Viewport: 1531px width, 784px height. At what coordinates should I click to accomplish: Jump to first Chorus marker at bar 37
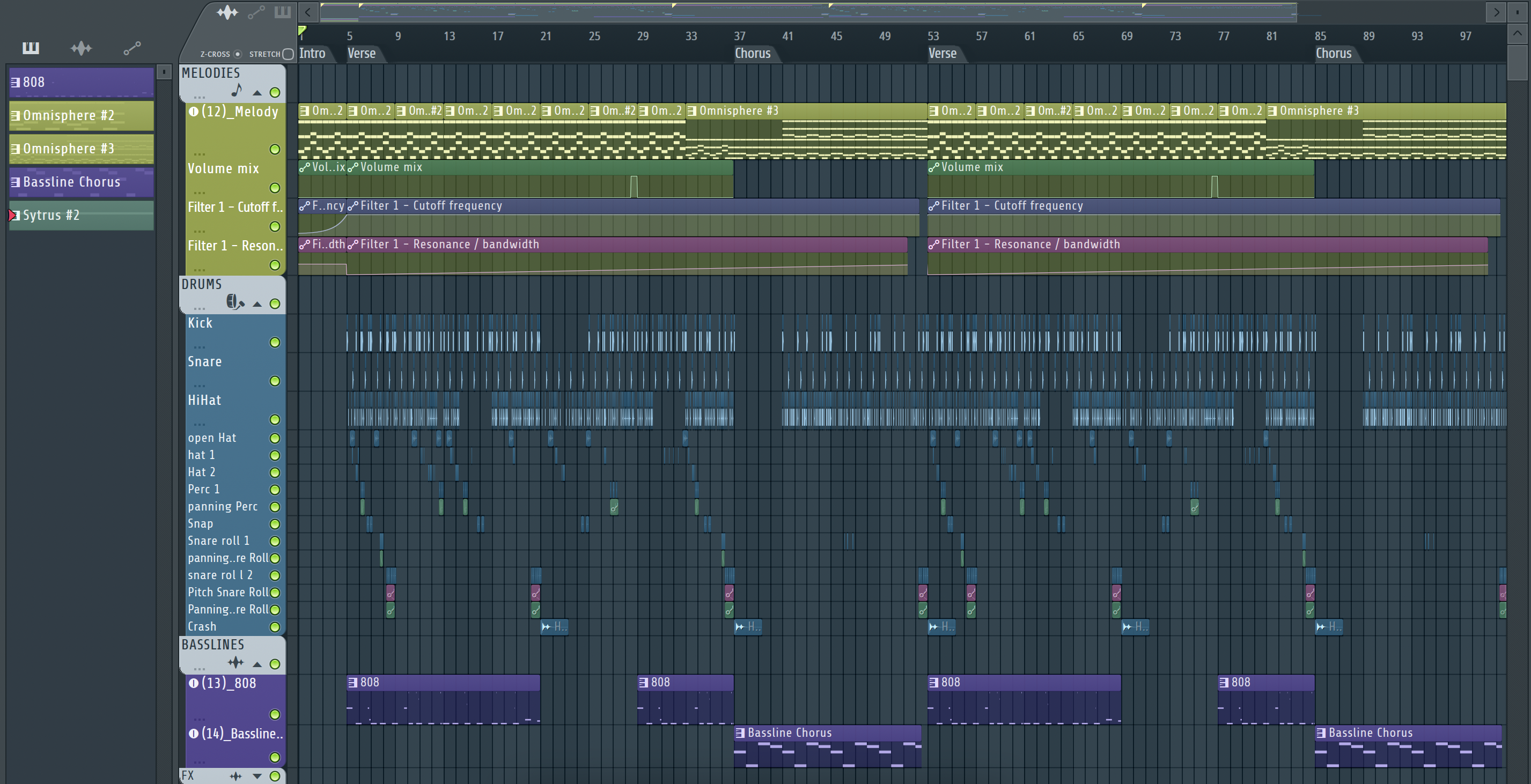tap(753, 54)
